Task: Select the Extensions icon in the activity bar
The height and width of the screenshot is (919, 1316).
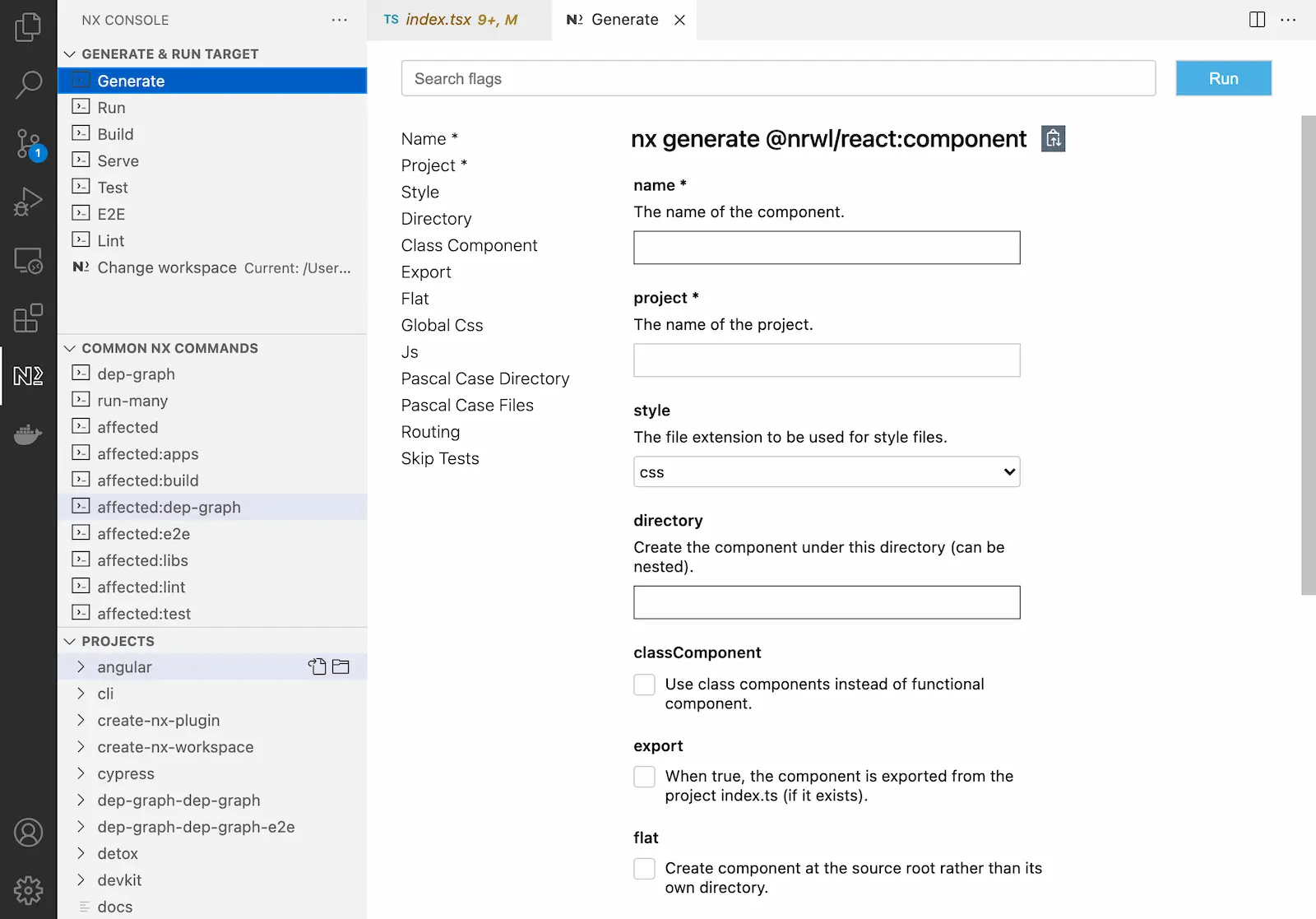Action: [29, 318]
